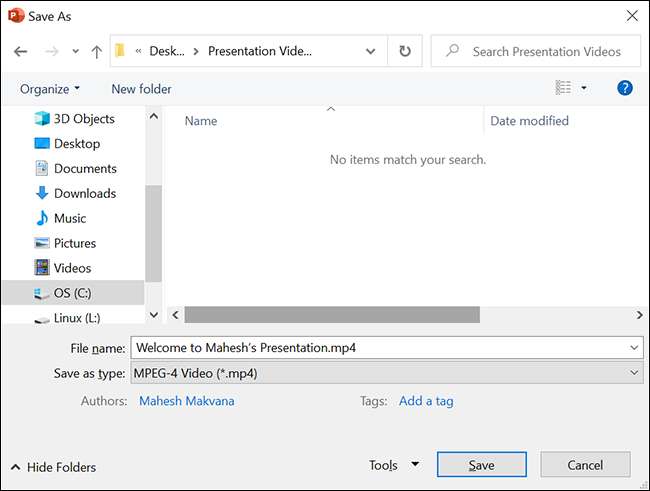650x491 pixels.
Task: Refresh the current folder view
Action: click(404, 51)
